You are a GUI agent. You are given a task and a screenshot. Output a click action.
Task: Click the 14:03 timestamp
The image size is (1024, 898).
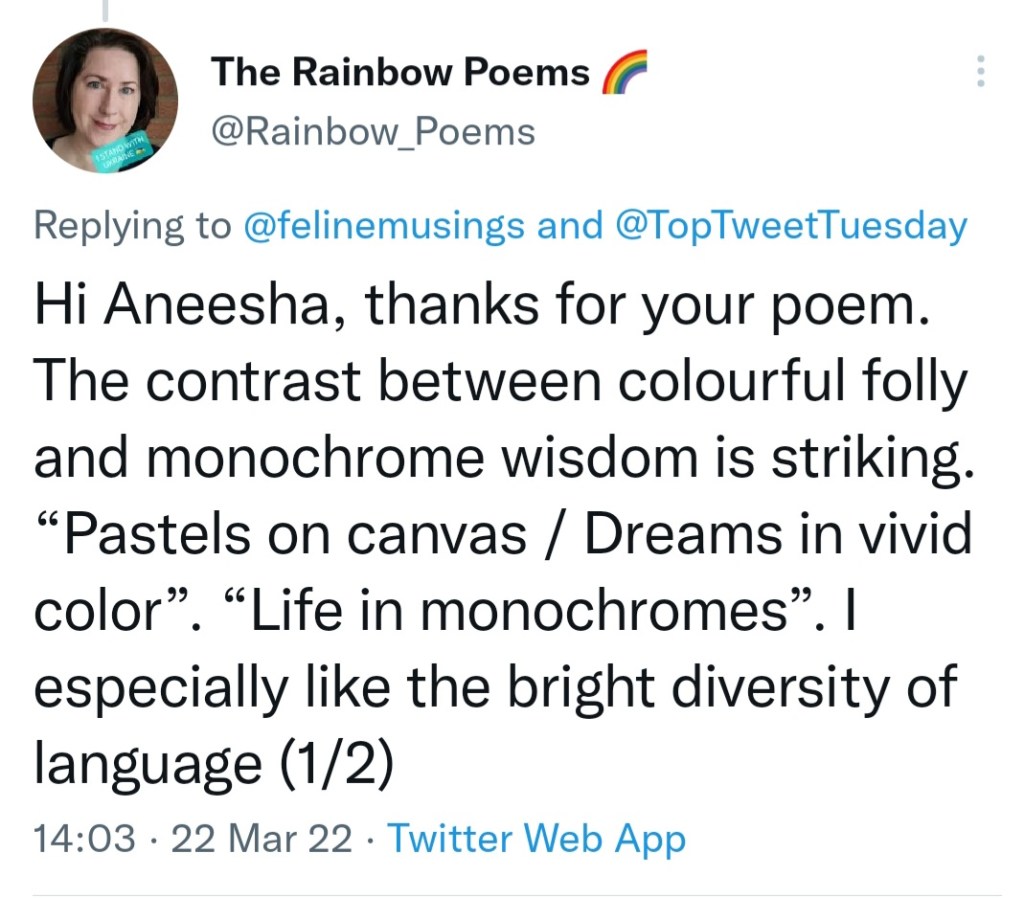pyautogui.click(x=84, y=837)
